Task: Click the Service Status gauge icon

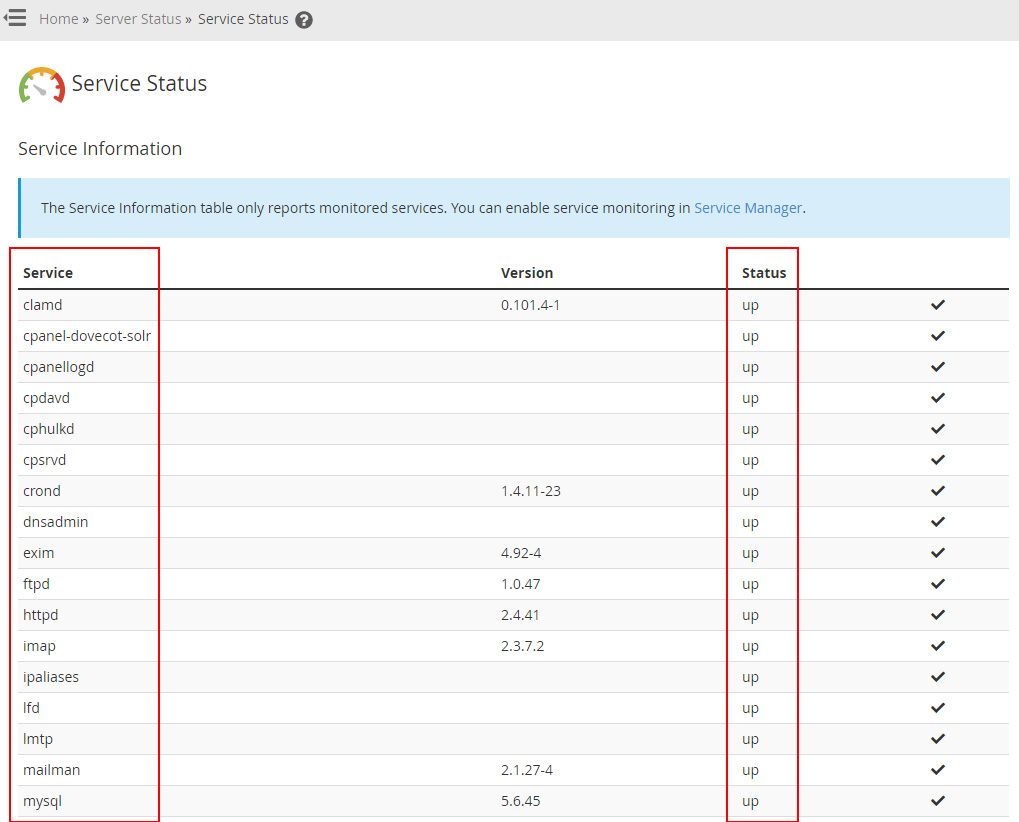Action: 41,85
